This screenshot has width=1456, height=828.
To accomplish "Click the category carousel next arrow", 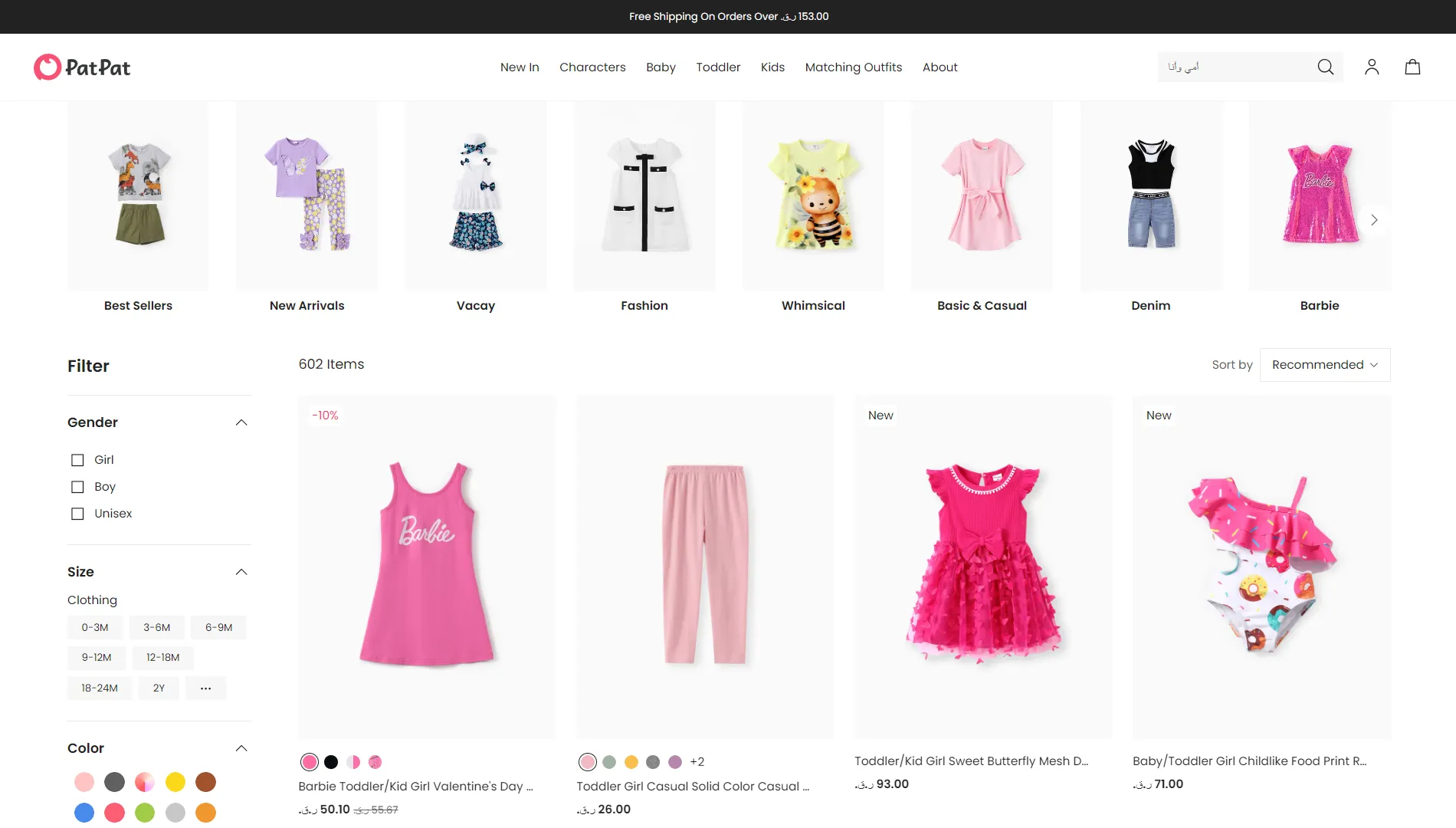I will tap(1374, 220).
